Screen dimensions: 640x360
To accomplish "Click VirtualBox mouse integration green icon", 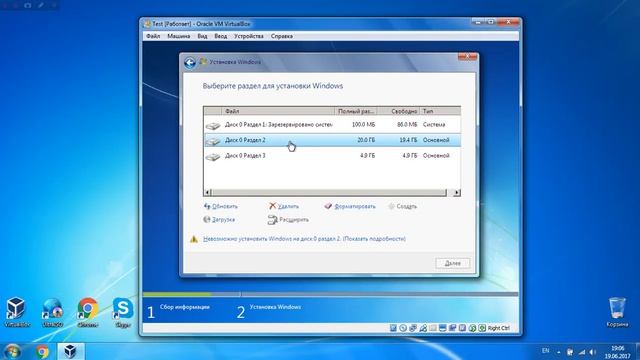I will point(472,328).
